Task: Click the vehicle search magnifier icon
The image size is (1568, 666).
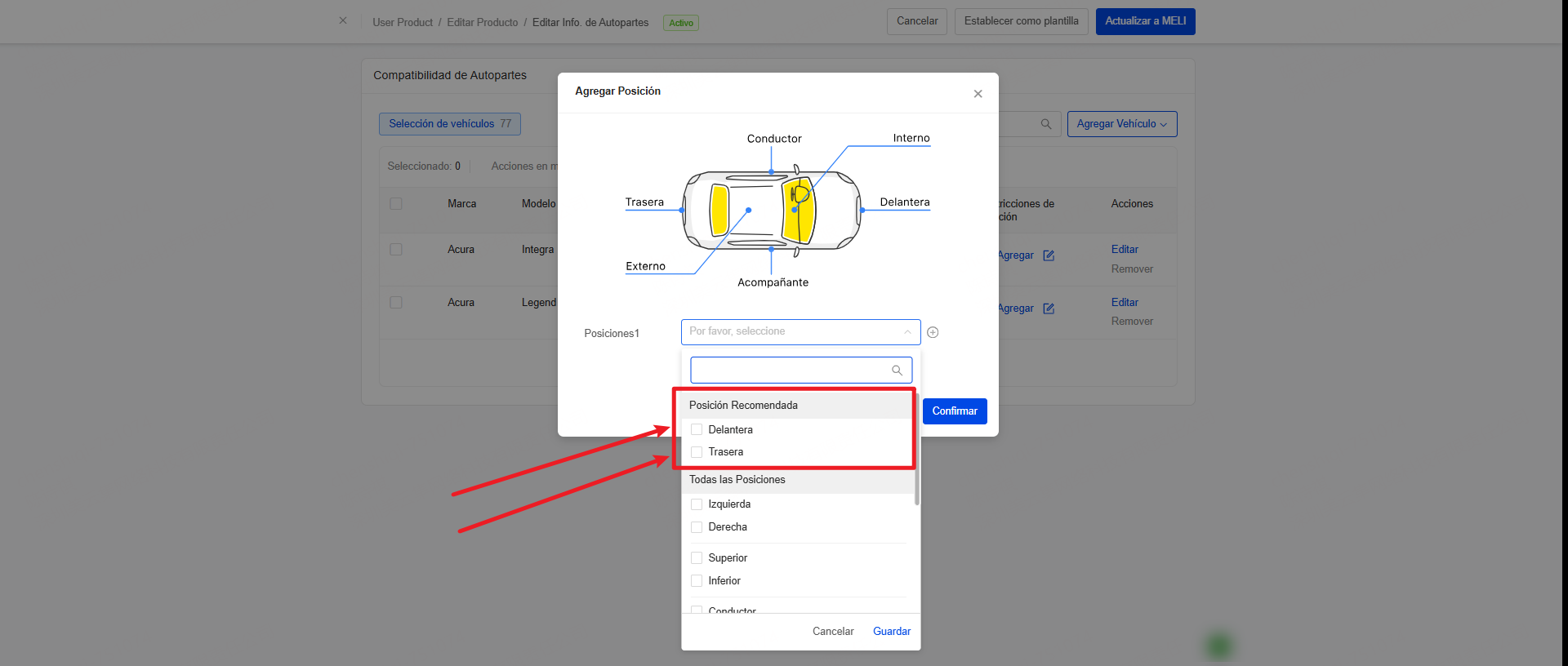Action: [1045, 124]
